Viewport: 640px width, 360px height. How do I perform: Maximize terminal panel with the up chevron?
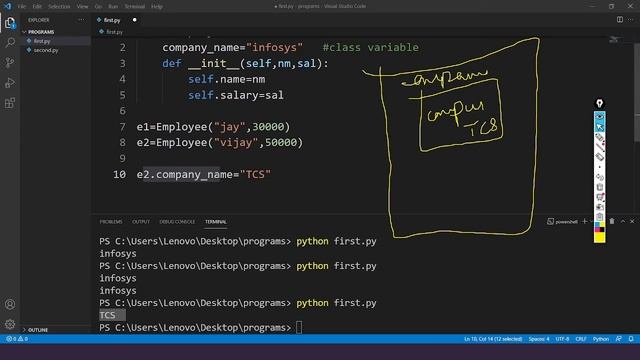tap(623, 221)
